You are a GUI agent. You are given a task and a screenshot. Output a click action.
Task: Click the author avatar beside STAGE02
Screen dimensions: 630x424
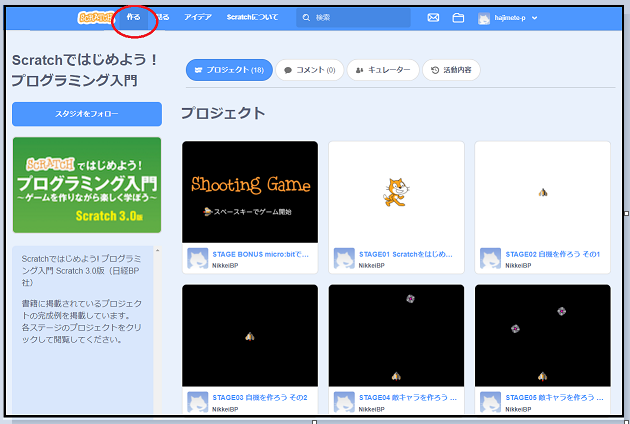coord(491,258)
